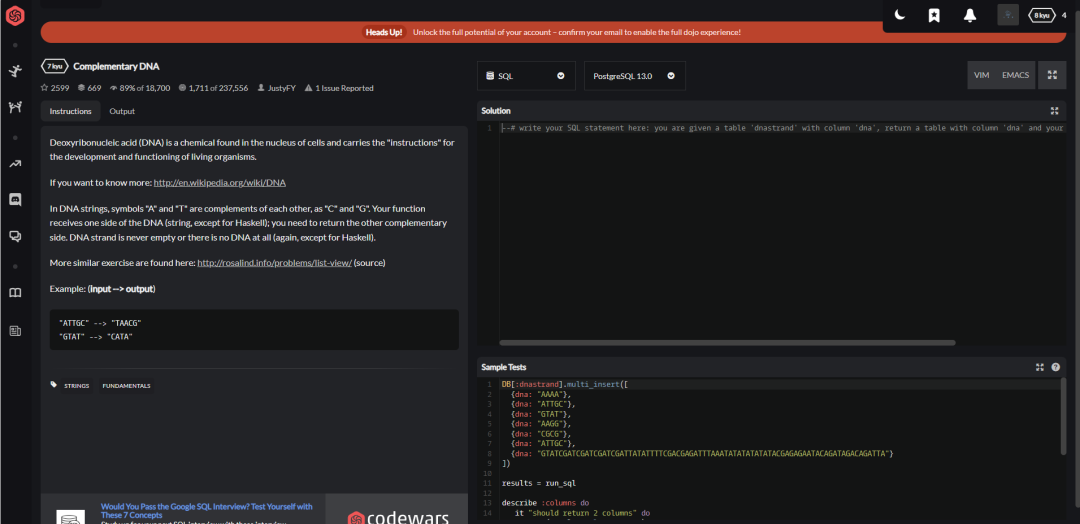Switch to the Output tab

click(x=122, y=111)
